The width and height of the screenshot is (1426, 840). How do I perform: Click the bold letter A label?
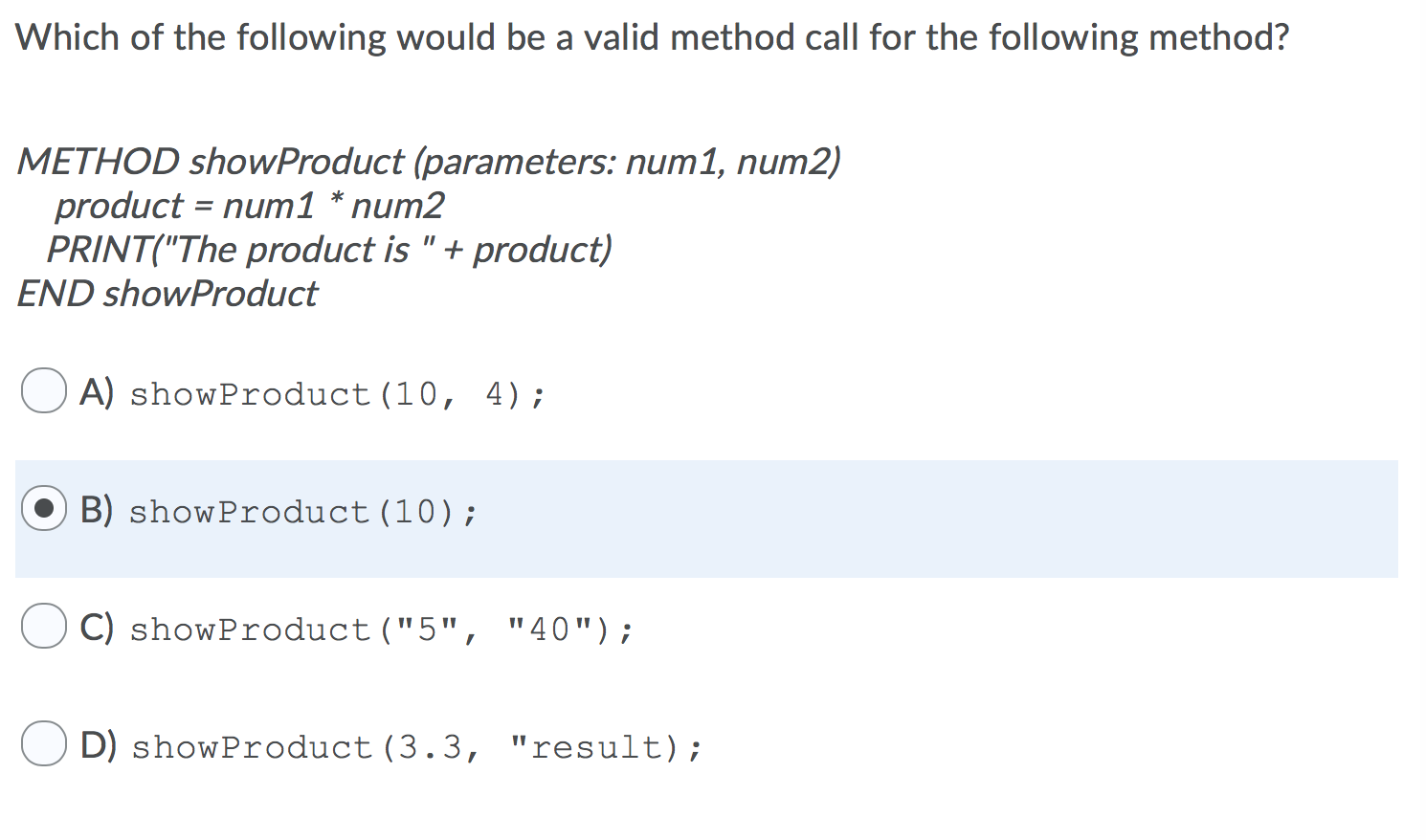pyautogui.click(x=95, y=391)
